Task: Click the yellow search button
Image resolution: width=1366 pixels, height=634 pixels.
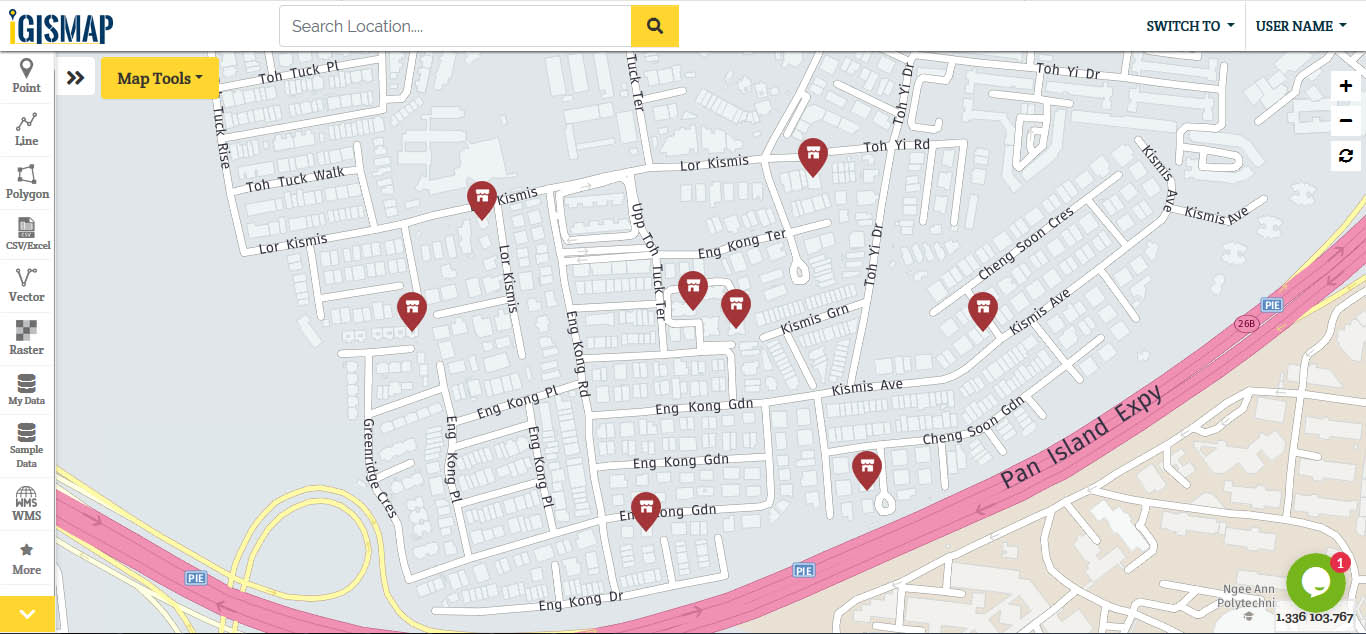Action: coord(654,26)
